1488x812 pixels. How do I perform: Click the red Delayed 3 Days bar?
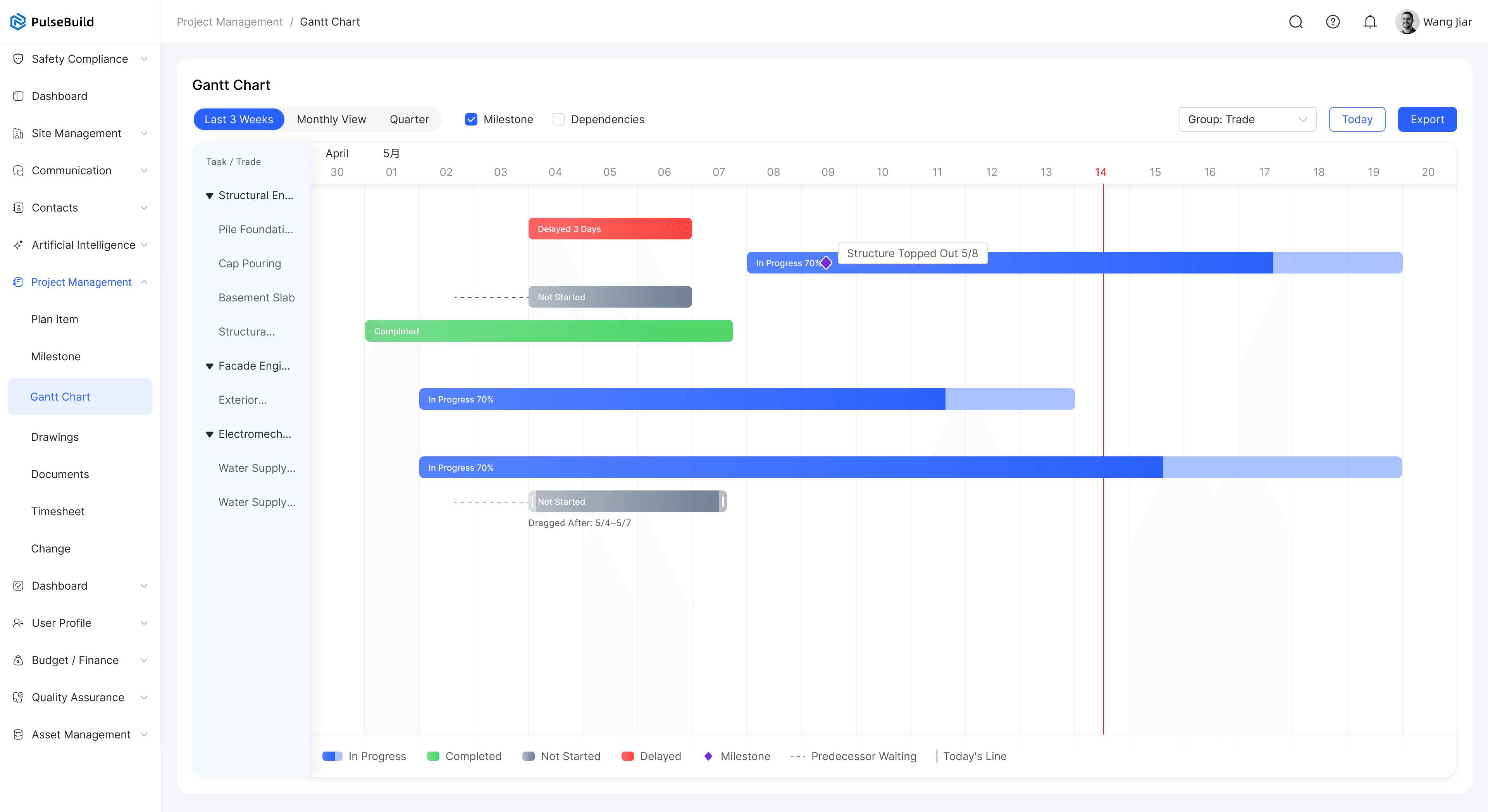(x=610, y=229)
